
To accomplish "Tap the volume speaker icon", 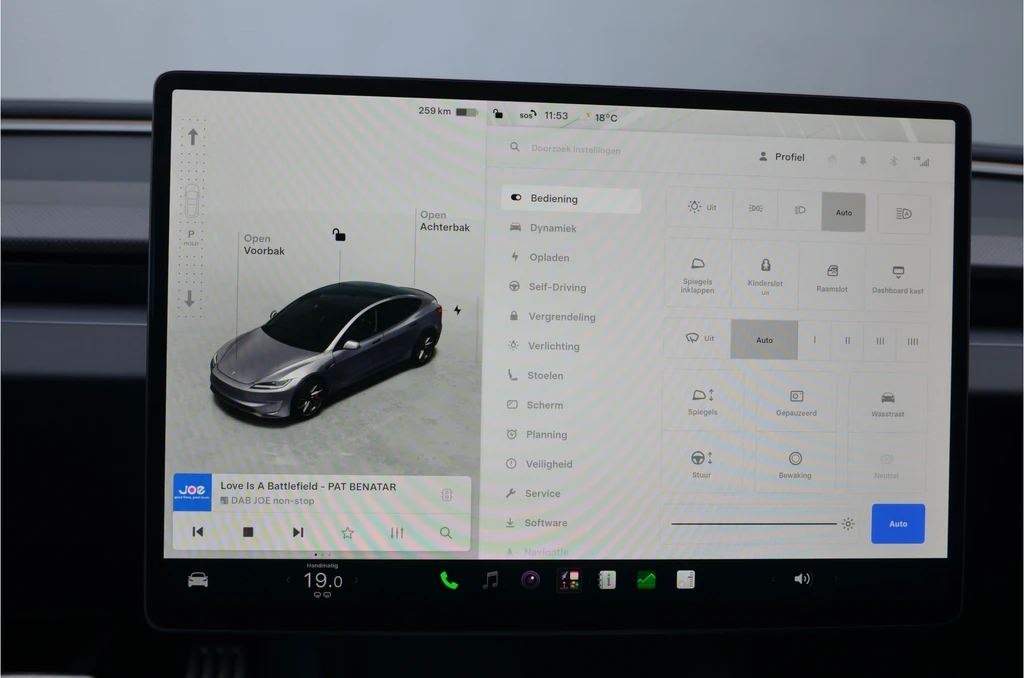I will click(x=802, y=579).
